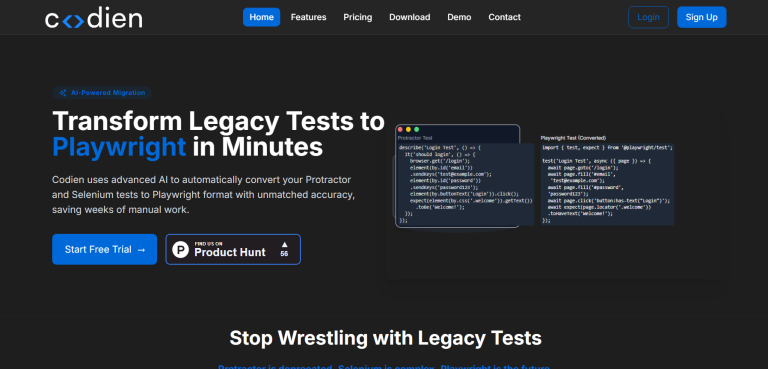This screenshot has height=369, width=768.
Task: Click the Login button
Action: tap(648, 17)
